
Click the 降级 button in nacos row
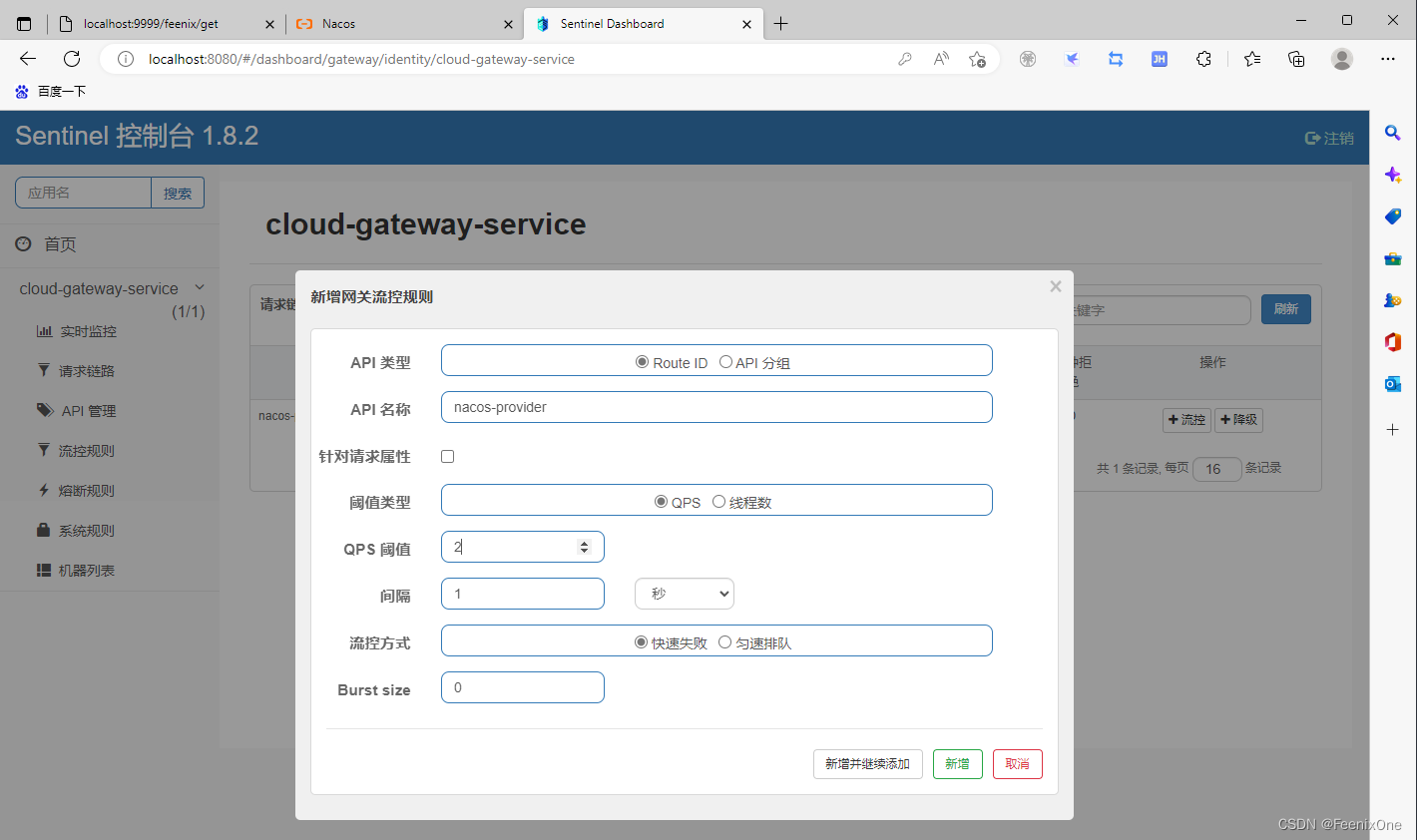point(1238,420)
